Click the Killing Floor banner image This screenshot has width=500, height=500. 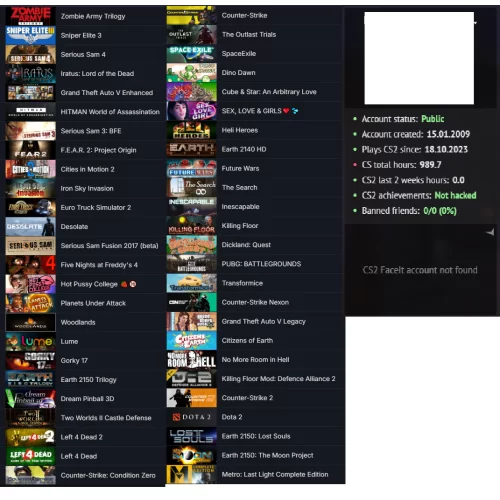point(191,226)
